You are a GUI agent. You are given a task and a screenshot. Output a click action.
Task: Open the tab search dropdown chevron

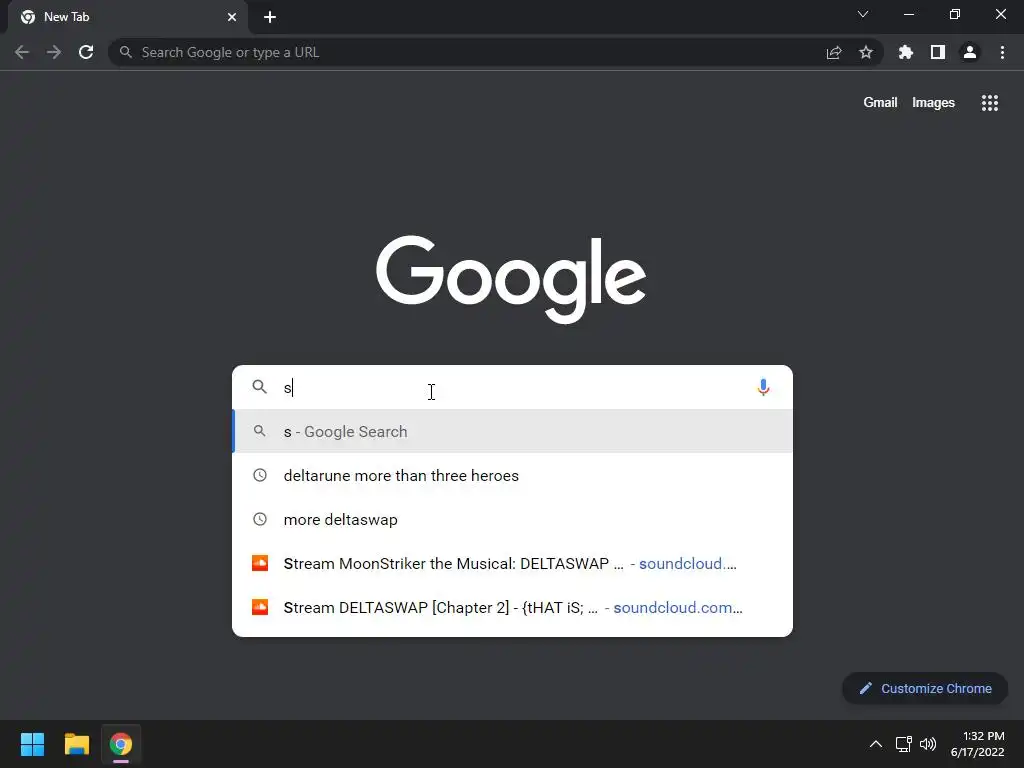tap(863, 14)
